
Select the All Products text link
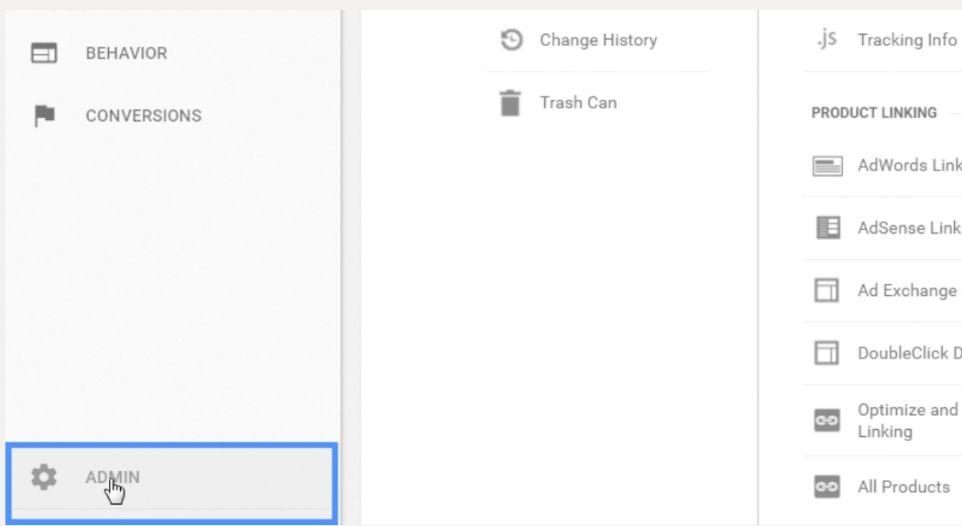tap(903, 487)
